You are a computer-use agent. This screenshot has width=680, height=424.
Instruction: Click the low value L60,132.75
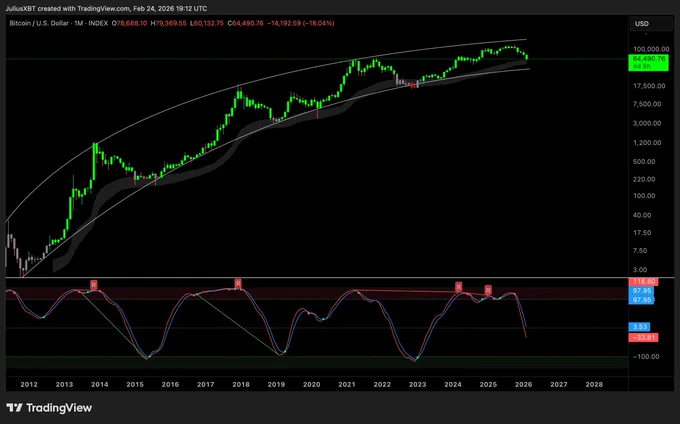click(207, 23)
